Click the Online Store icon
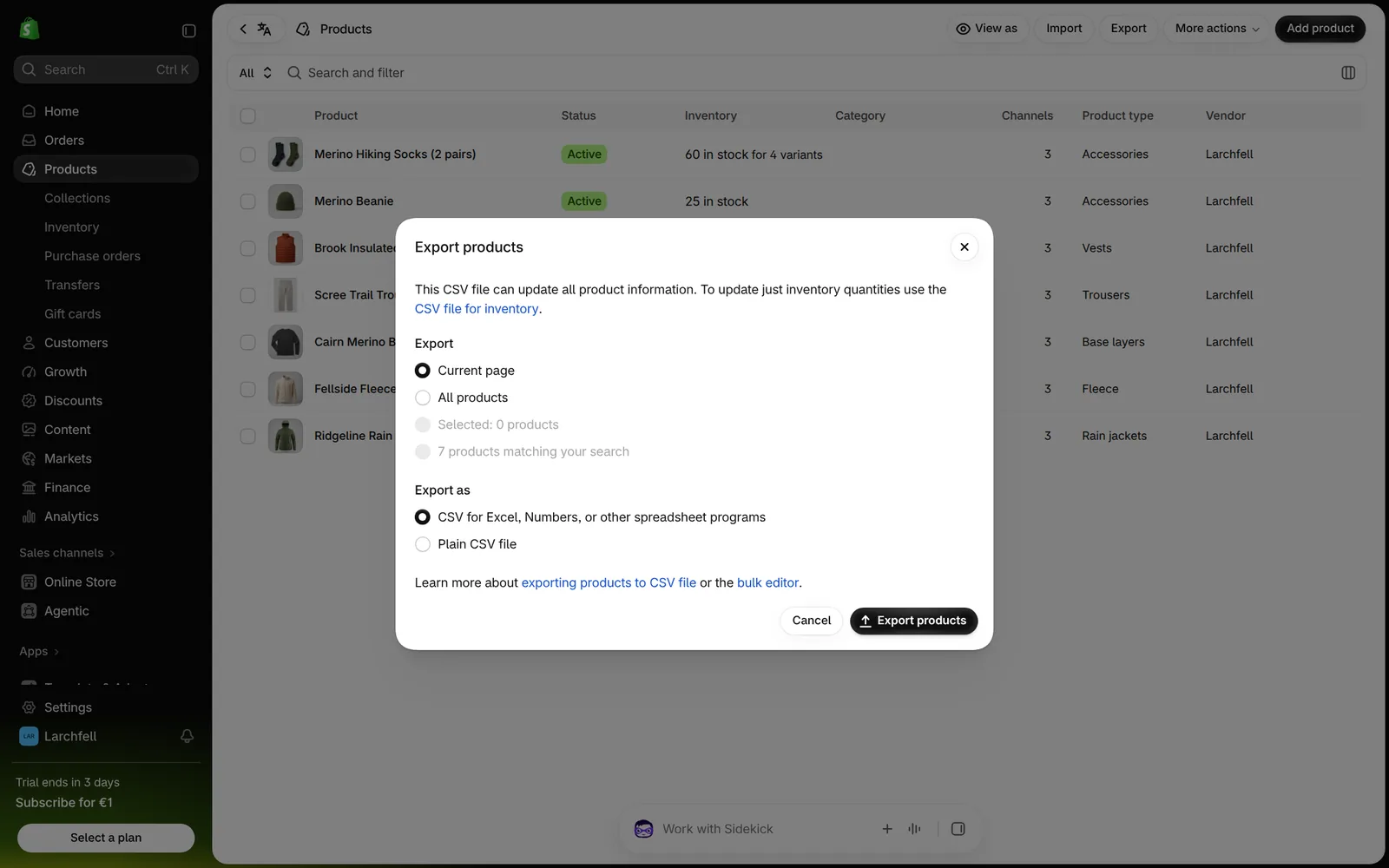Viewport: 1389px width, 868px height. [29, 582]
